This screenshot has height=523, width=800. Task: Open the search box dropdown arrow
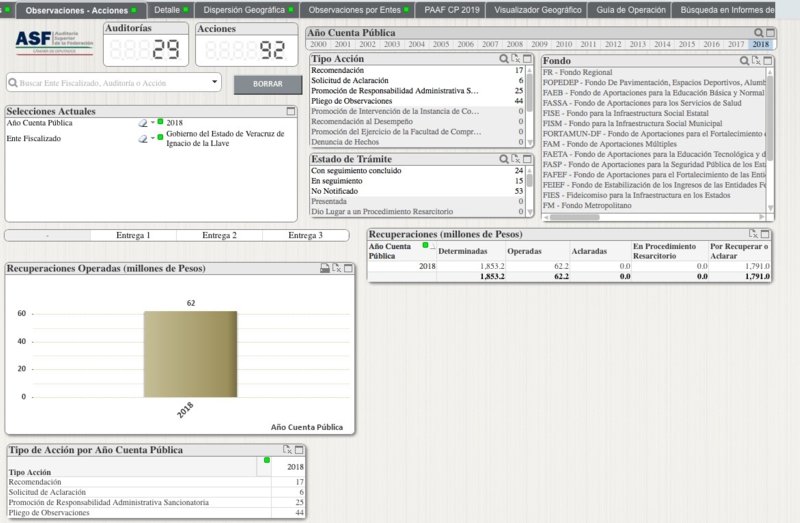click(x=215, y=84)
